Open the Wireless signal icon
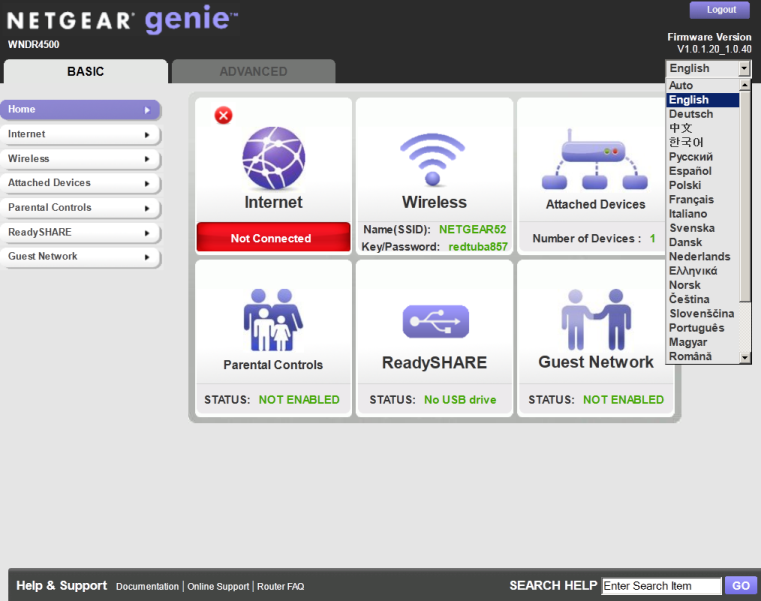The height and width of the screenshot is (601, 761). pyautogui.click(x=432, y=160)
